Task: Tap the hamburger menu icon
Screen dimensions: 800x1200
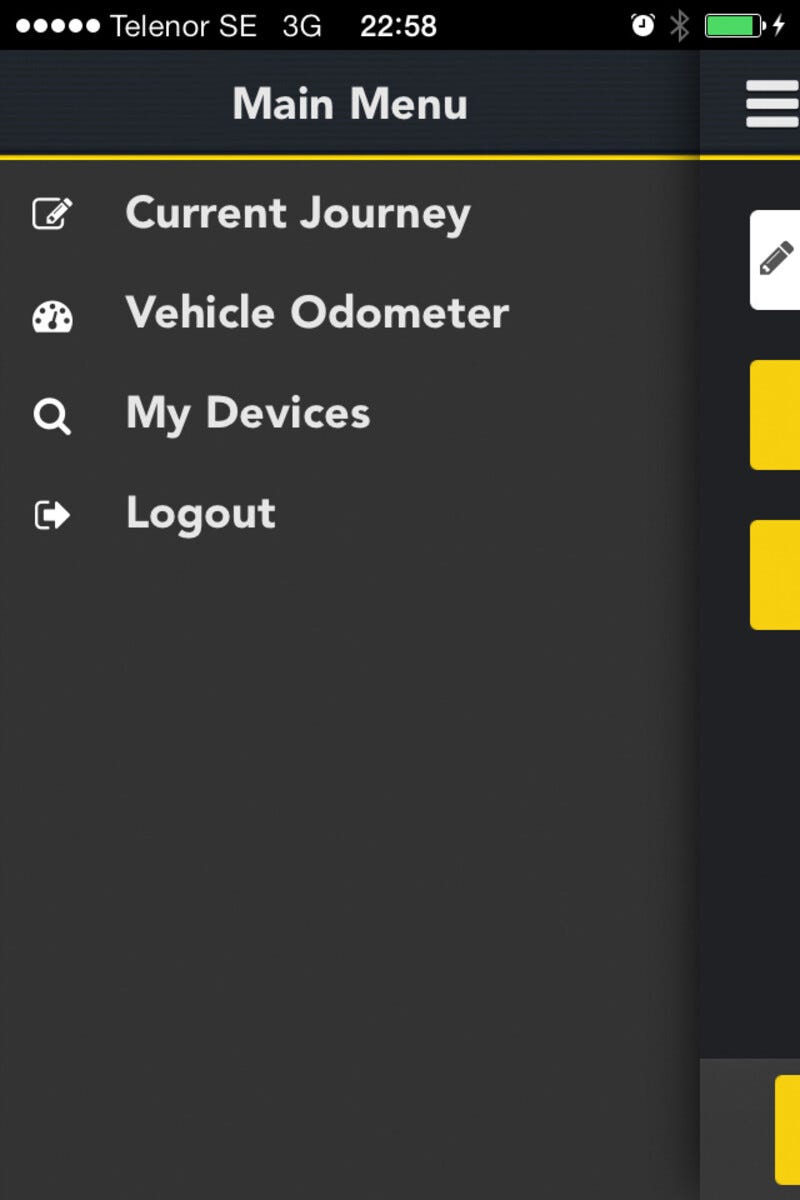Action: click(x=772, y=104)
